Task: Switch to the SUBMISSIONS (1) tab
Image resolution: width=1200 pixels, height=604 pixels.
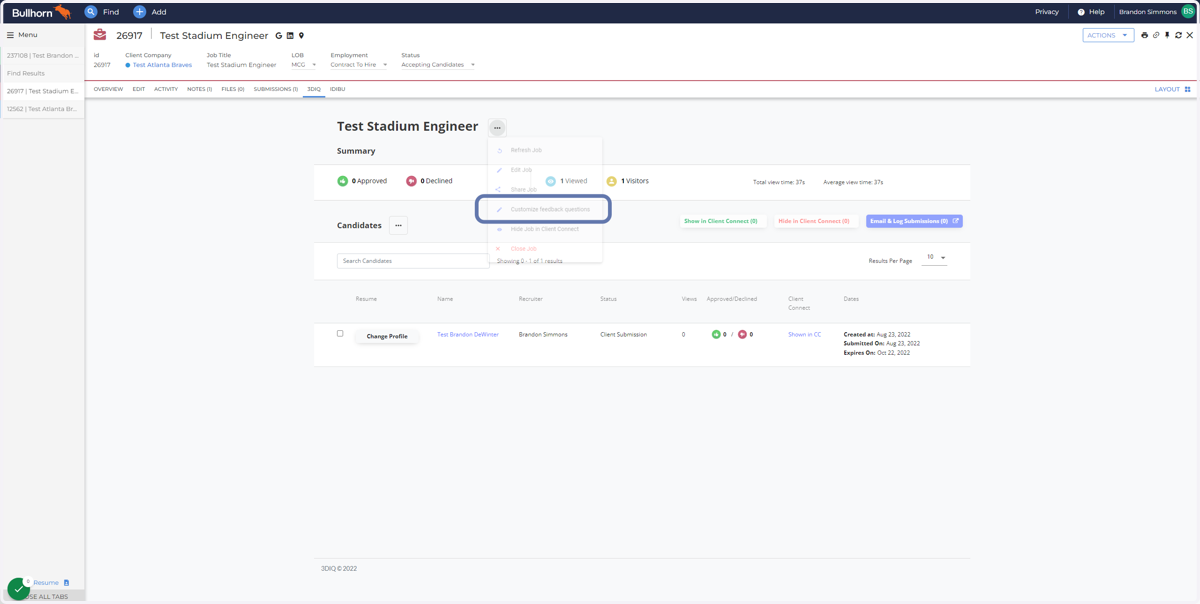Action: [276, 89]
